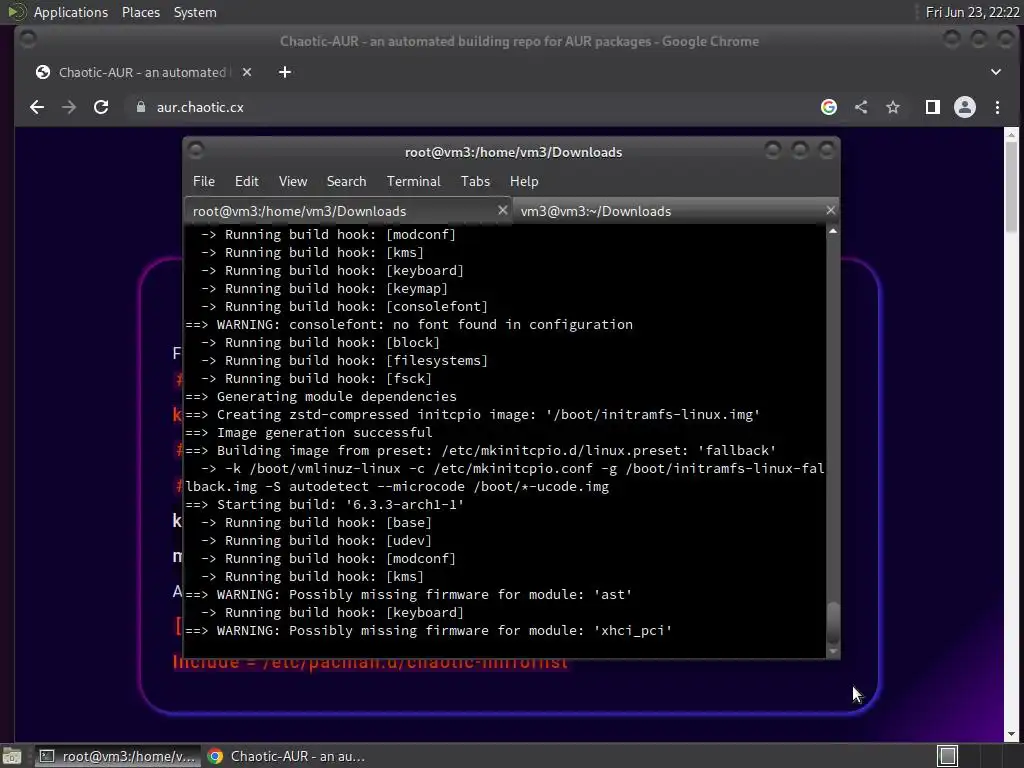Image resolution: width=1024 pixels, height=768 pixels.
Task: Open a new Chrome tab
Action: [x=285, y=72]
